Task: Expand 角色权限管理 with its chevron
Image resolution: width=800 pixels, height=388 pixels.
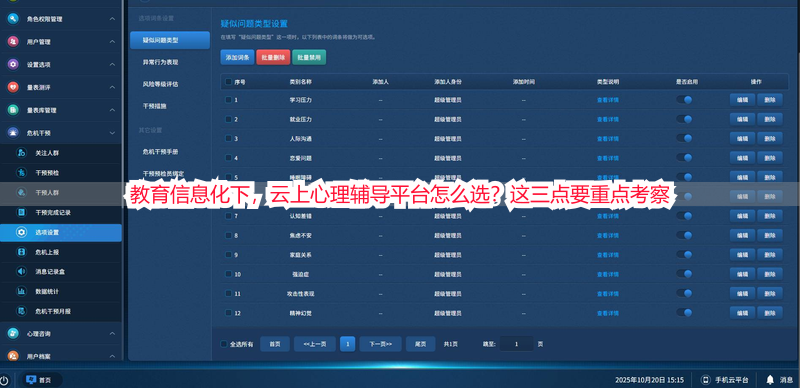Action: pos(112,19)
